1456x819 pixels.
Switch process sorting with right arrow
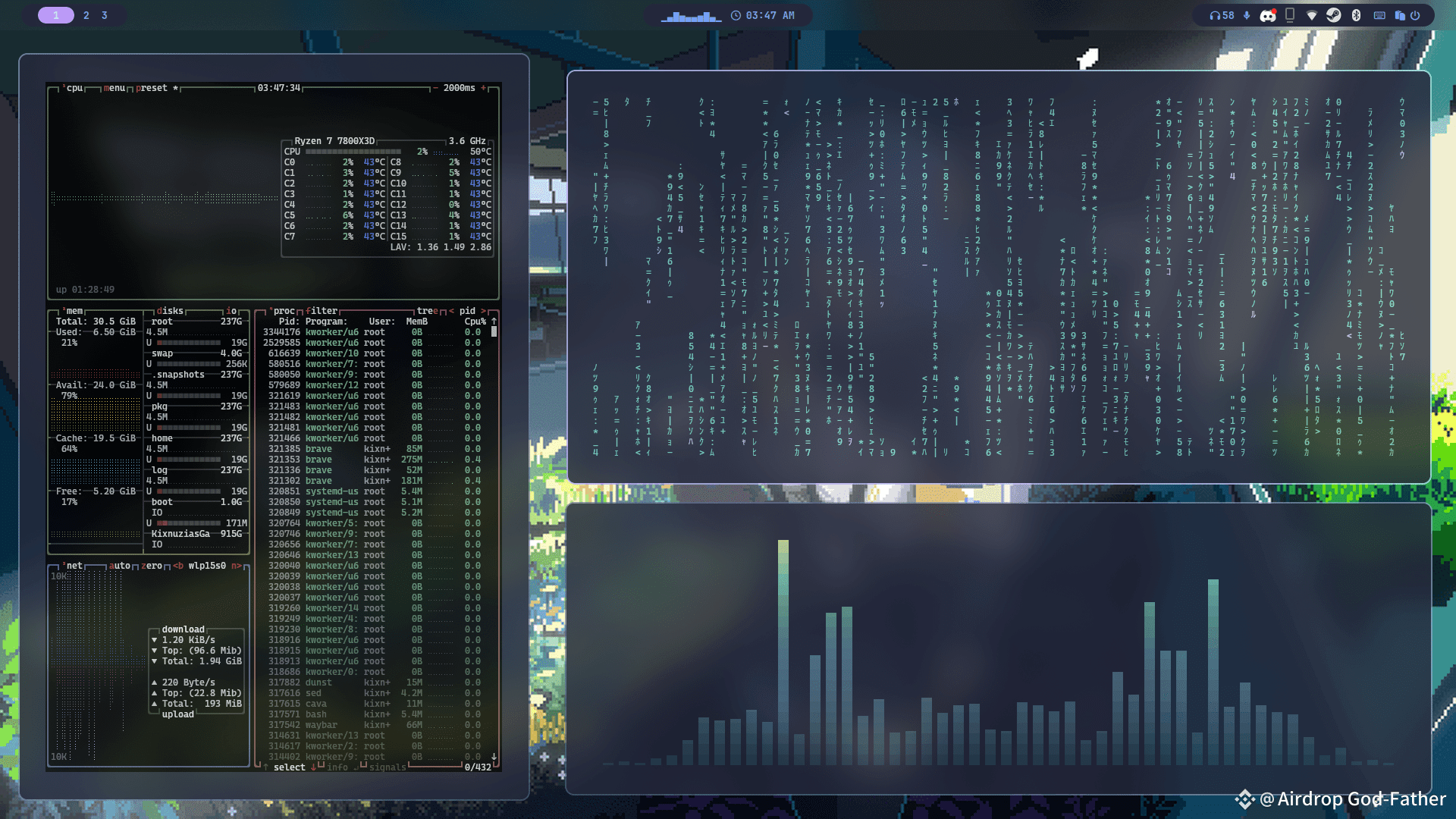click(x=483, y=311)
